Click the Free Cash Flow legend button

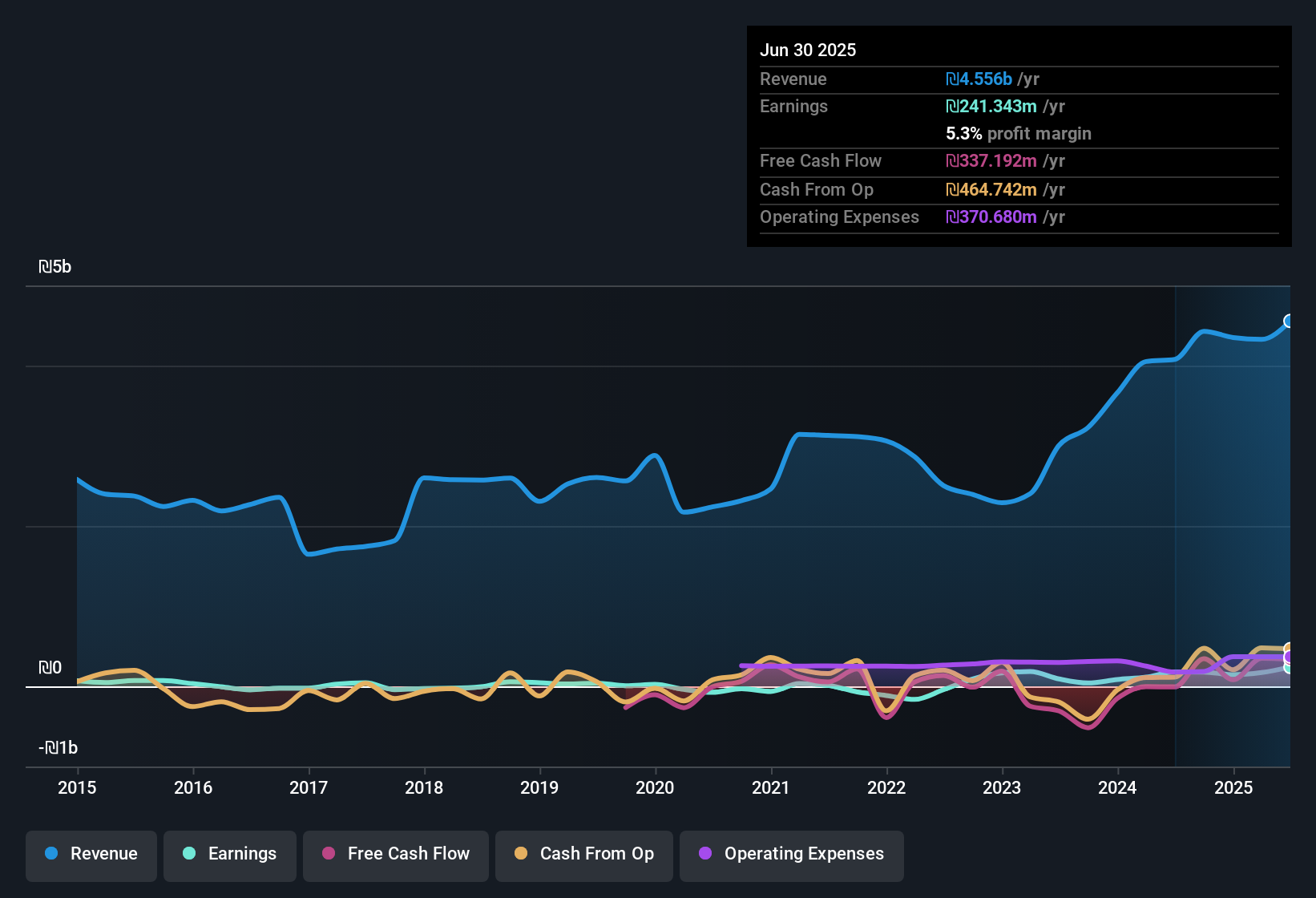pos(395,854)
